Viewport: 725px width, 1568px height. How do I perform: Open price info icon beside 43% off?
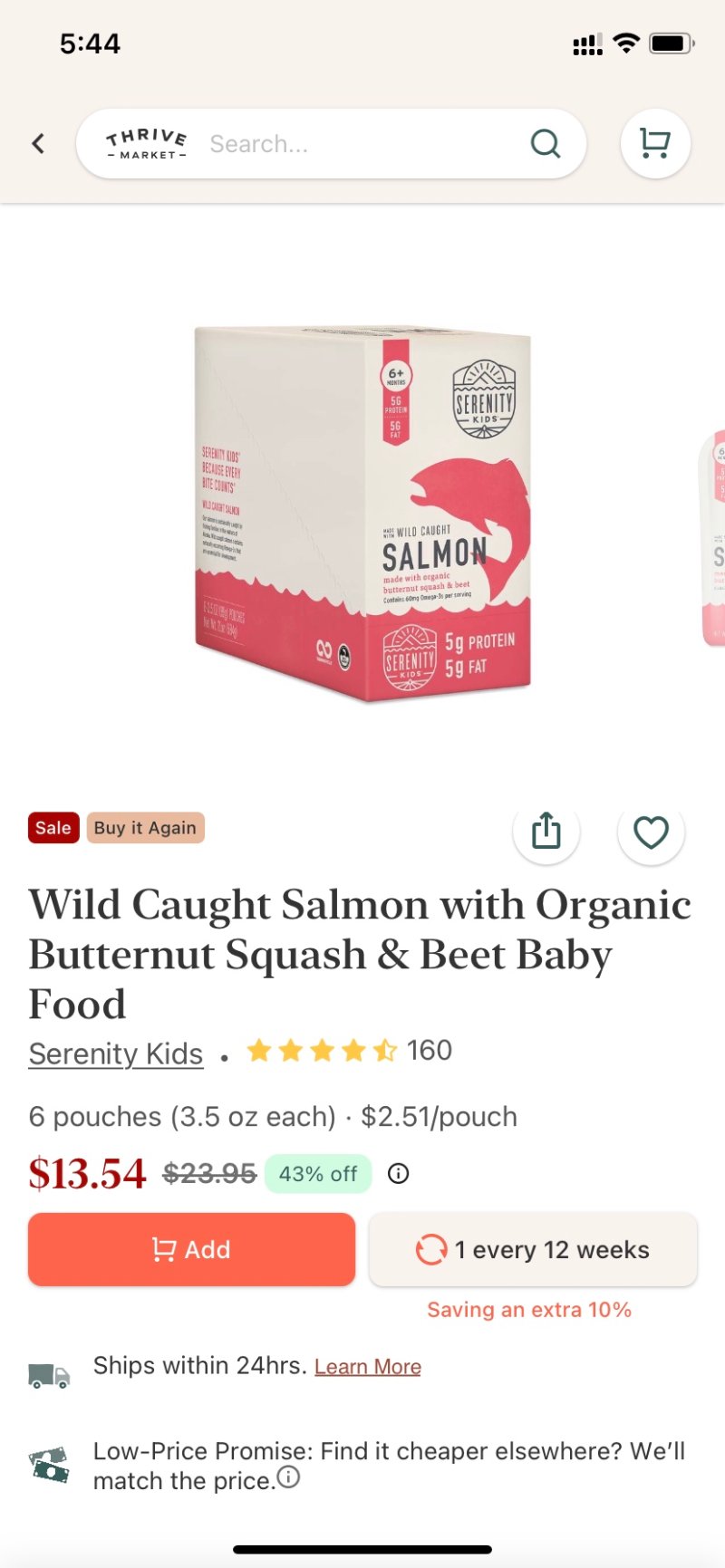pyautogui.click(x=398, y=1174)
